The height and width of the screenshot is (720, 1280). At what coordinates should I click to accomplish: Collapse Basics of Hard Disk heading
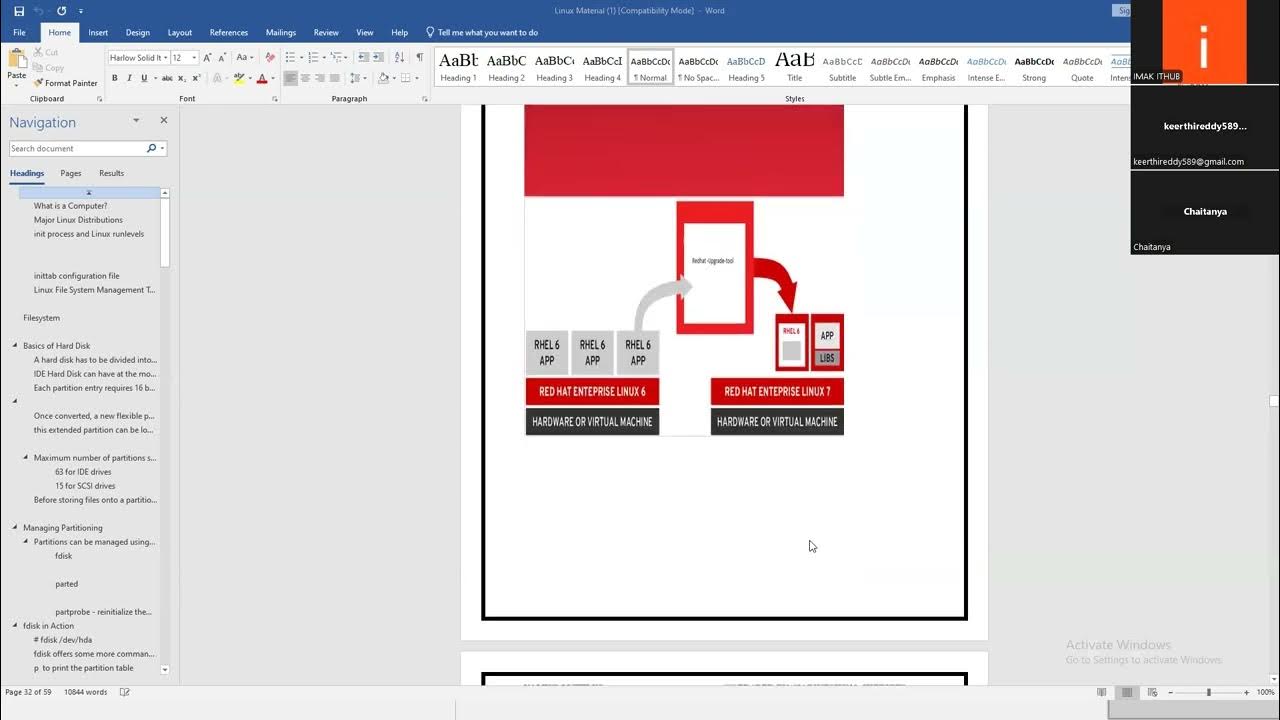pyautogui.click(x=15, y=346)
